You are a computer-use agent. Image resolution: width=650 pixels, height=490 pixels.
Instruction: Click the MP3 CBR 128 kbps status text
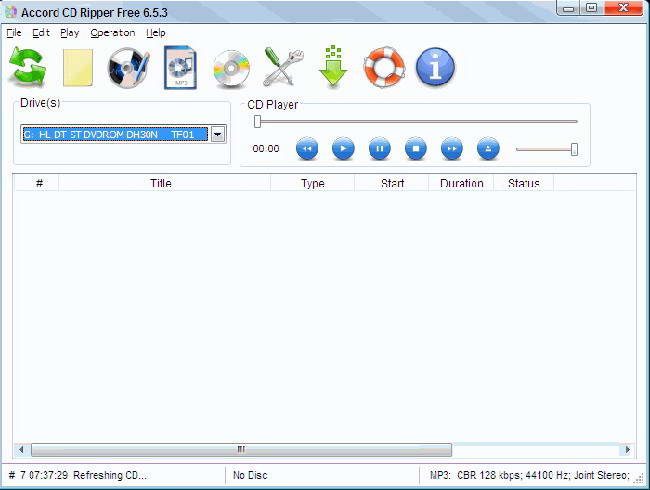click(530, 475)
